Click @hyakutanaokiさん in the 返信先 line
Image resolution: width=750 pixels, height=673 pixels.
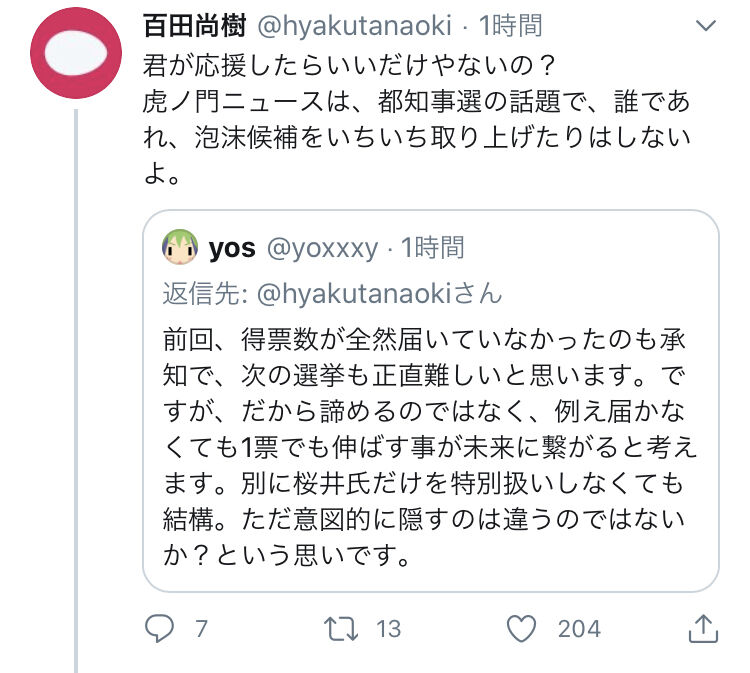380,294
